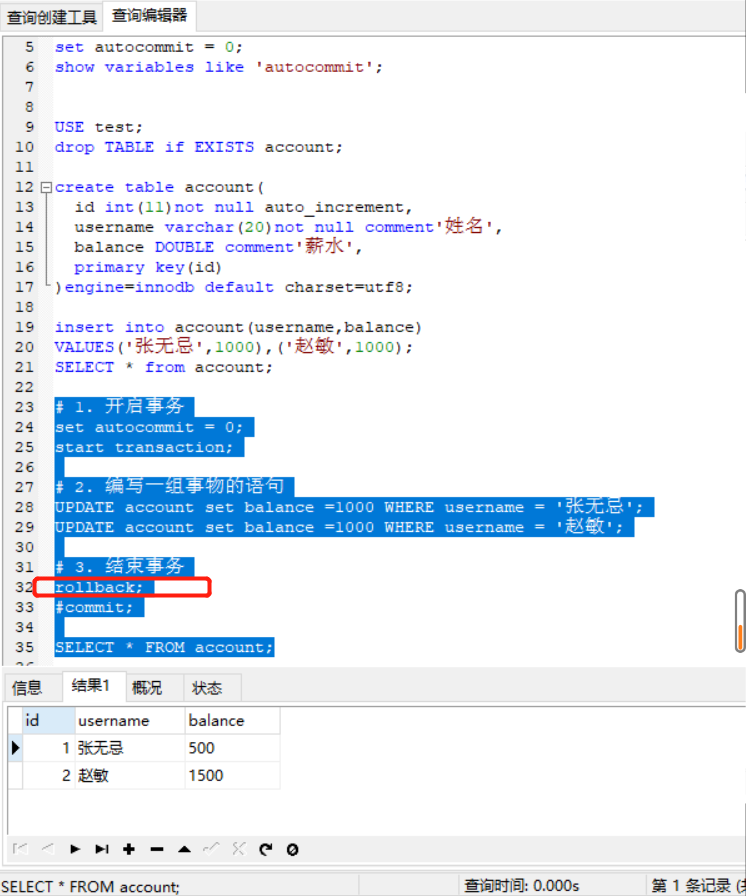
Task: Click line number 32 in gutter
Action: click(x=24, y=587)
